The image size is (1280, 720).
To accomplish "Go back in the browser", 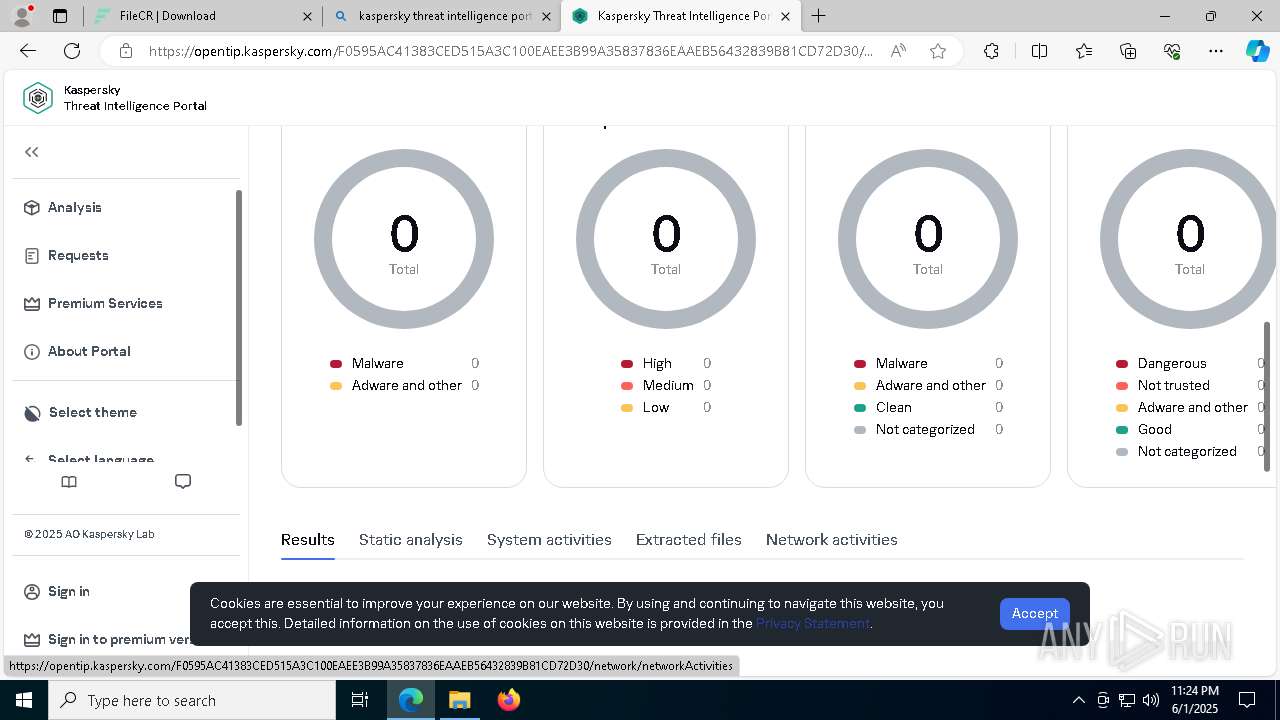I will pyautogui.click(x=28, y=51).
